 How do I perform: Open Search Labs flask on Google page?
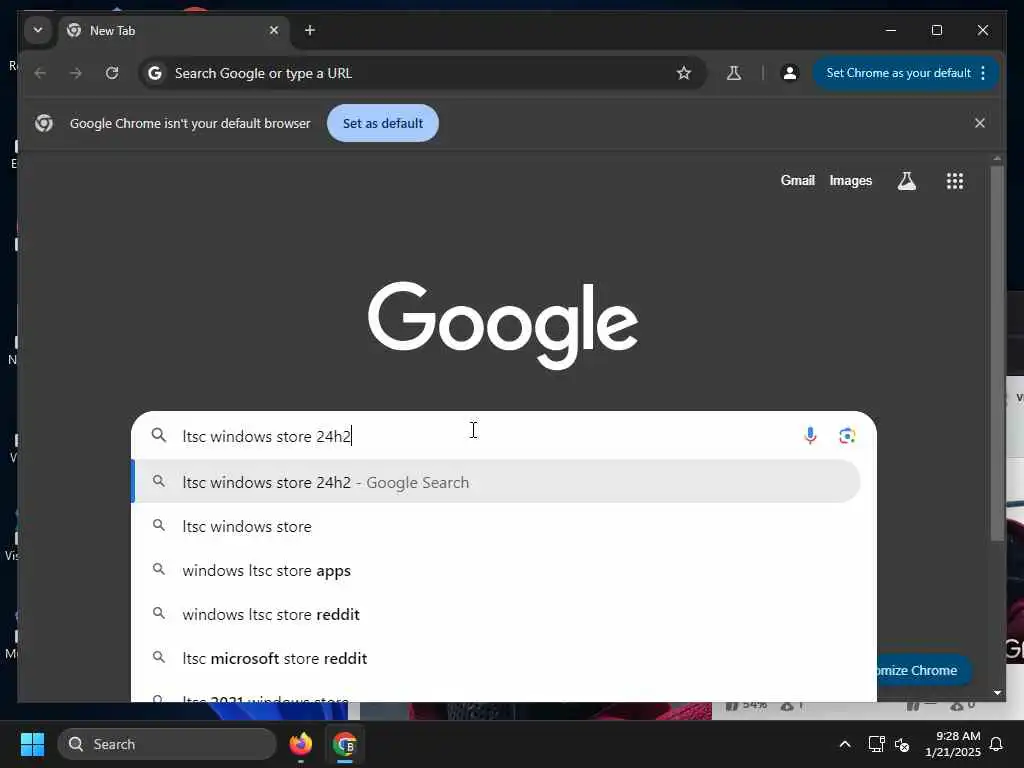[906, 181]
